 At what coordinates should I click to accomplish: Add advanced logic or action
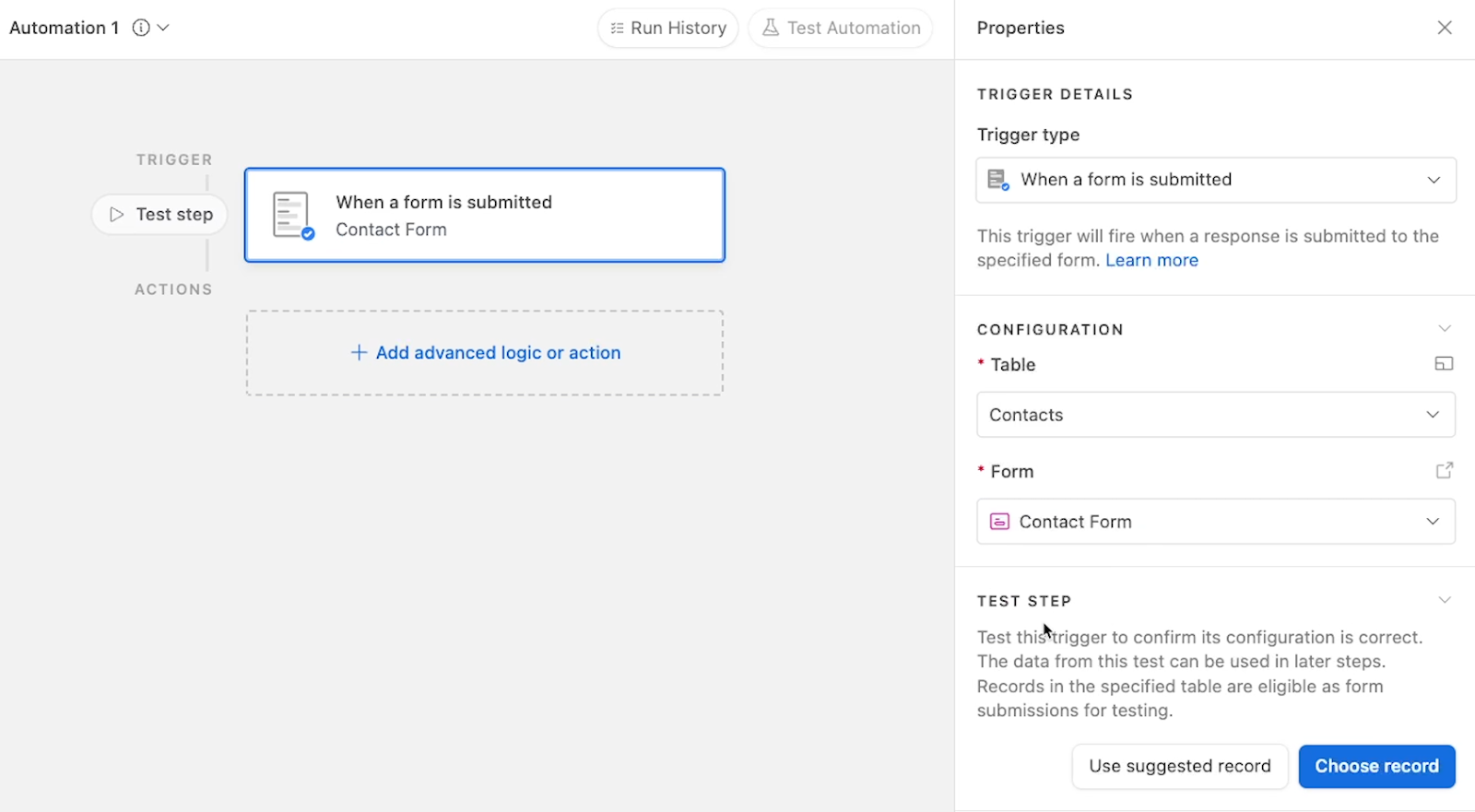pos(485,353)
